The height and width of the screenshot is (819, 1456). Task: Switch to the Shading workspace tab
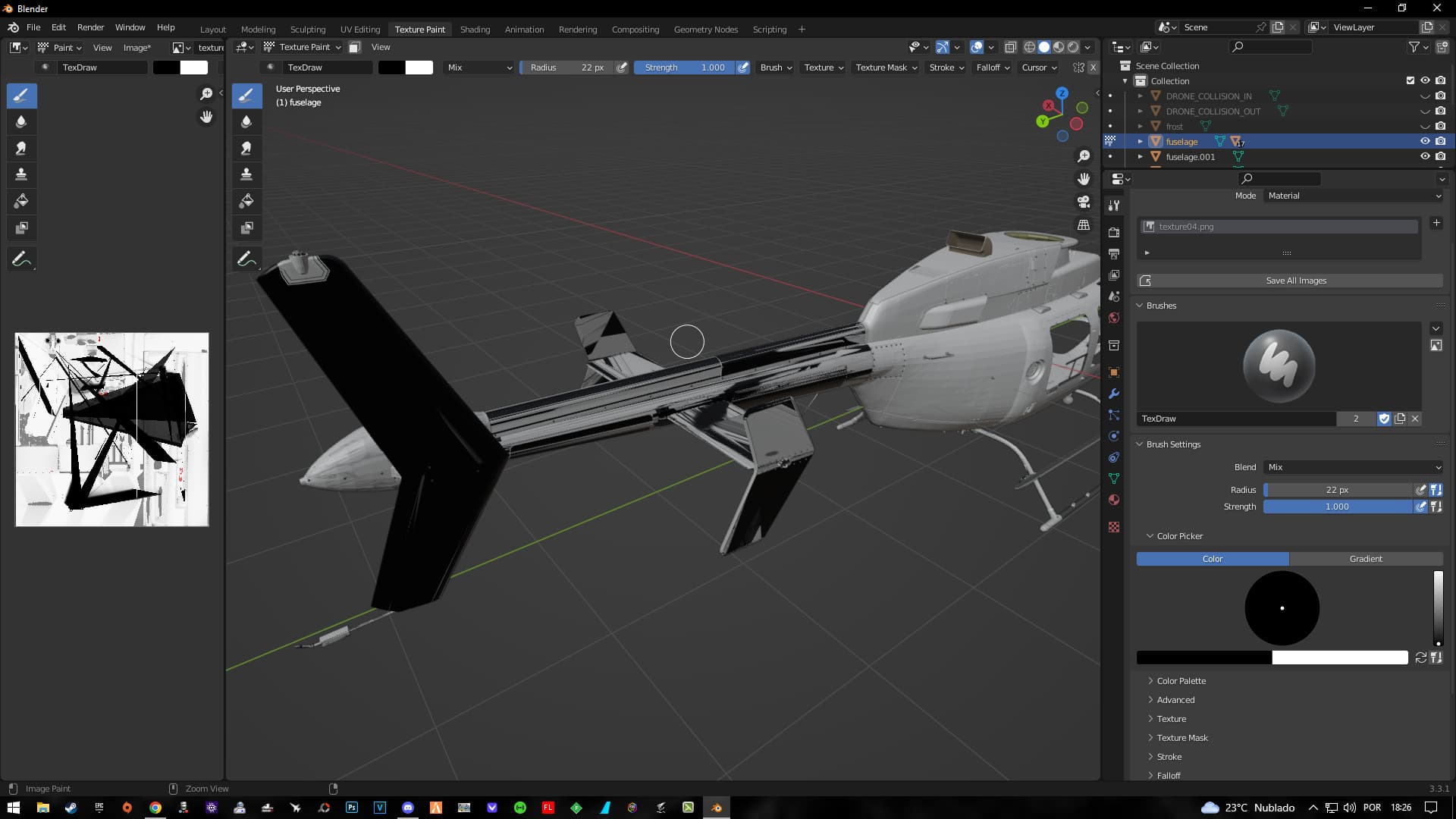475,30
